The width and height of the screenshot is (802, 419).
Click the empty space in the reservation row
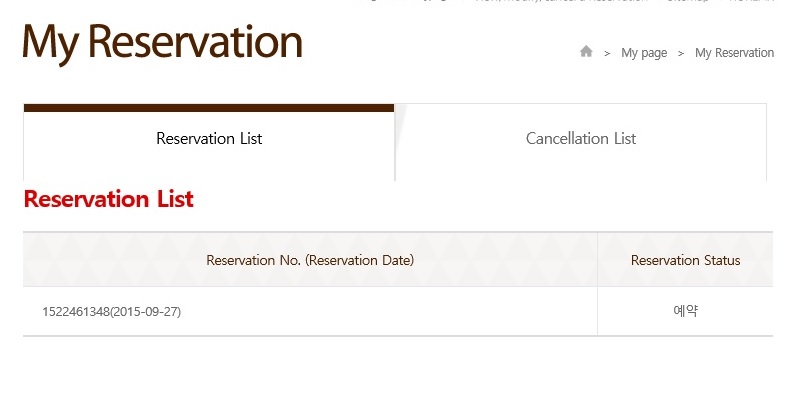pos(400,312)
